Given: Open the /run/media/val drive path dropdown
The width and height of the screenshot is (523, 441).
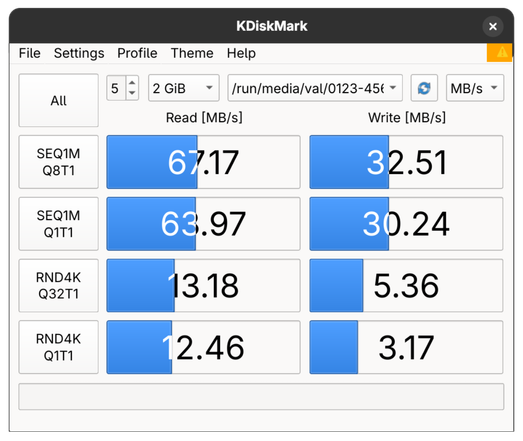Looking at the screenshot, I should [x=315, y=88].
